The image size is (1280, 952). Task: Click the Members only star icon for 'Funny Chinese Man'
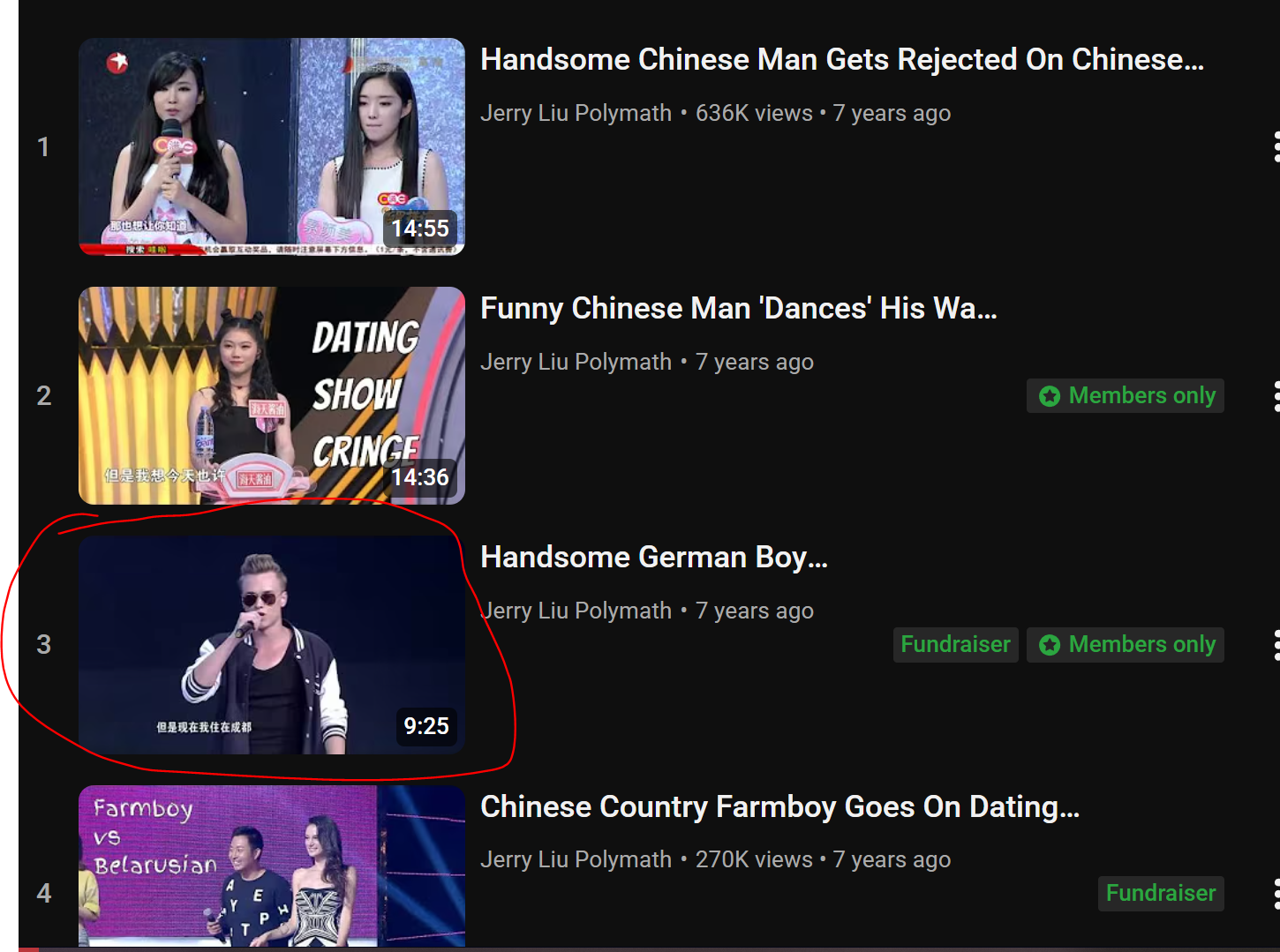click(x=1050, y=396)
